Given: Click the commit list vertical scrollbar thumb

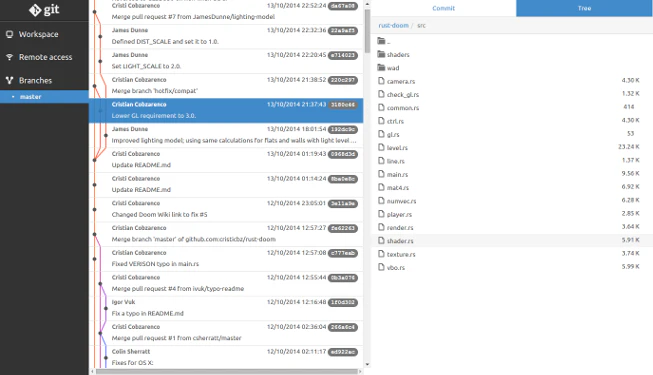Looking at the screenshot, I should click(367, 31).
